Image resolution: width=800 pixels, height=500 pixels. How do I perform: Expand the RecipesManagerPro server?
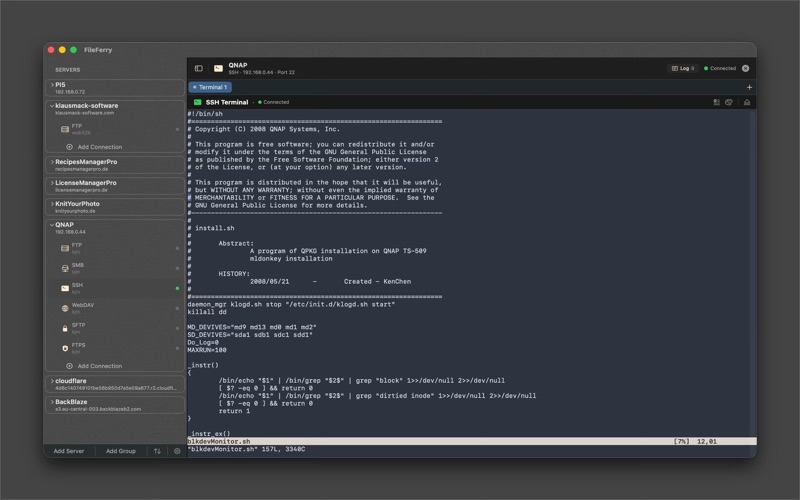(x=52, y=162)
